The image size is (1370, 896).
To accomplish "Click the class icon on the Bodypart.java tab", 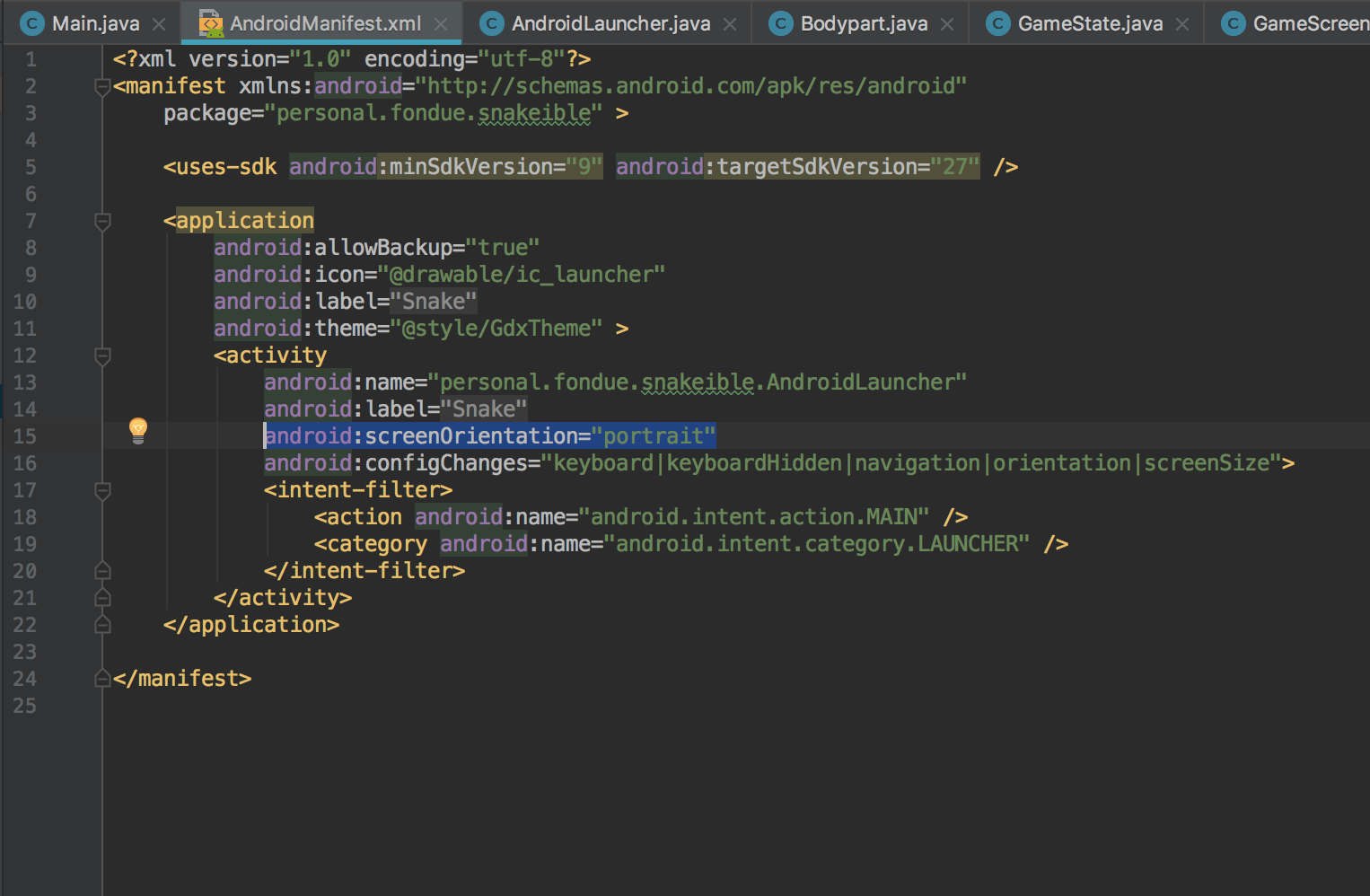I will click(782, 24).
